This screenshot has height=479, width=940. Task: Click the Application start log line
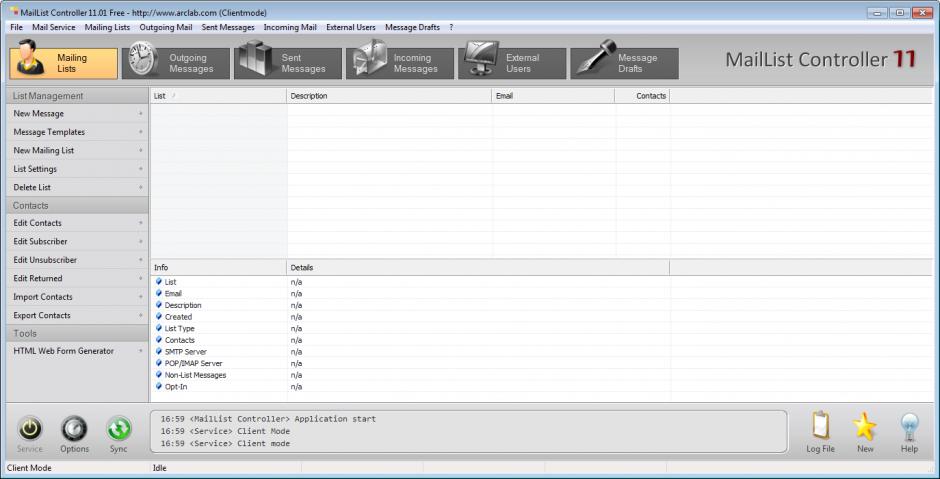[x=268, y=419]
